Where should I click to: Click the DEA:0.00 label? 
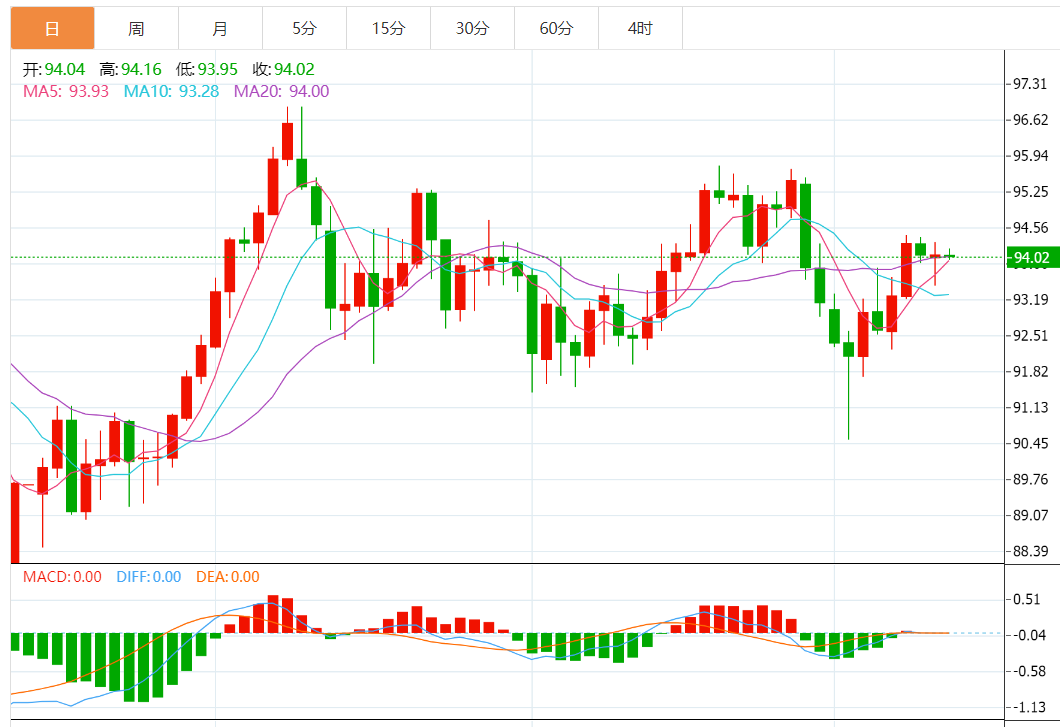[228, 577]
